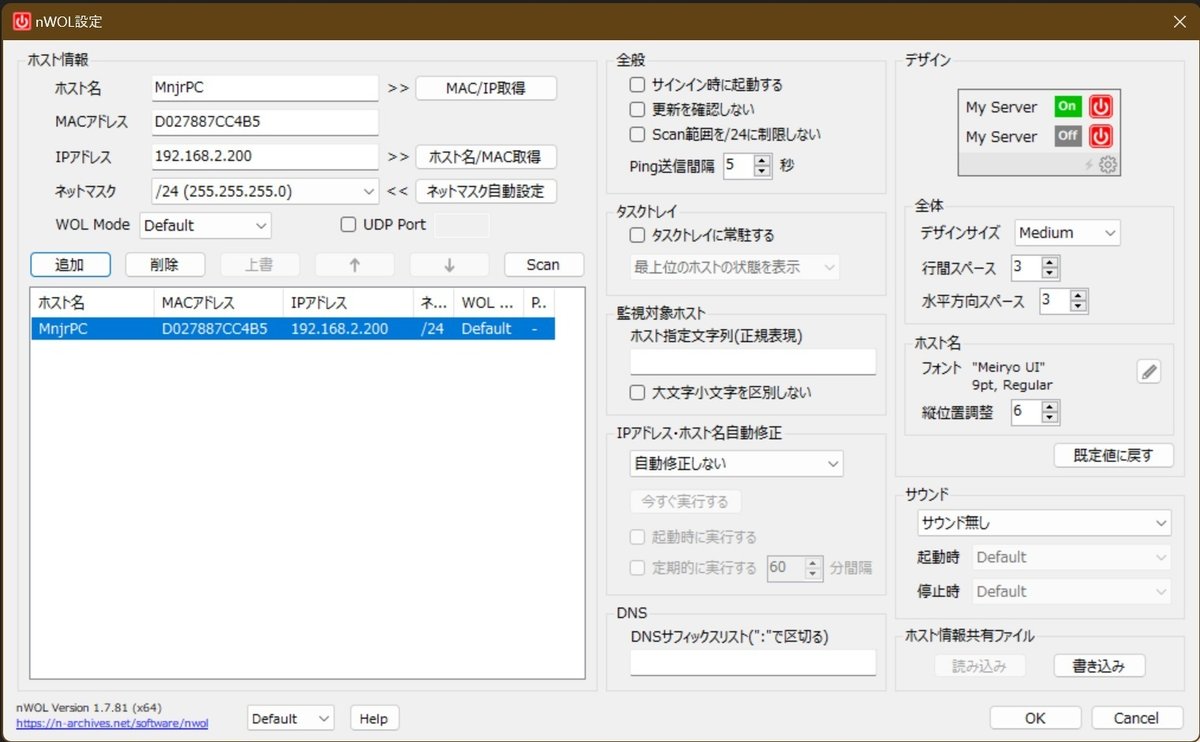Screen dimensions: 1200x742
Task: Open 最上位のホストの状態を表示 dropdown
Action: tap(735, 267)
